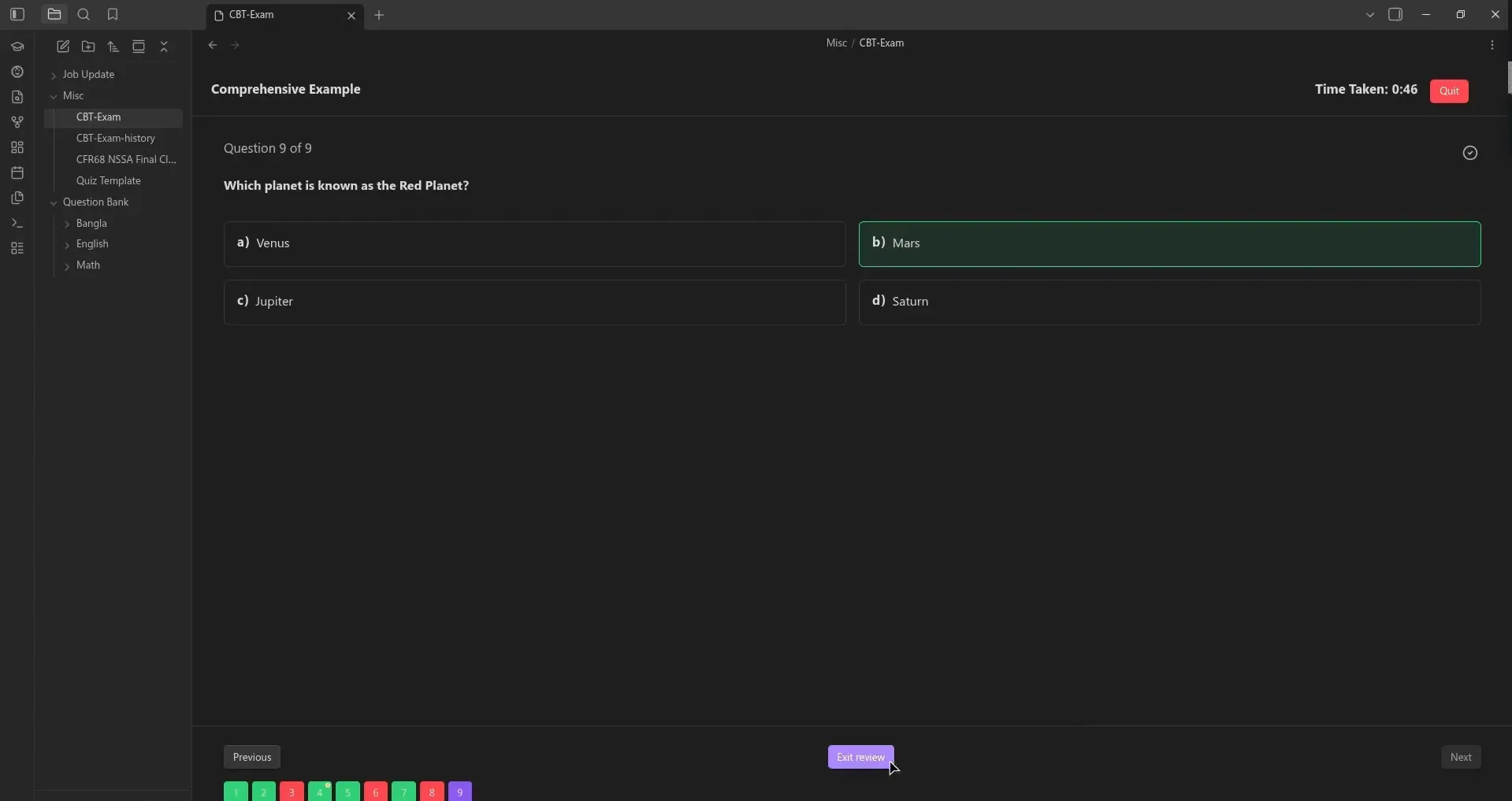Image resolution: width=1512 pixels, height=801 pixels.
Task: Click the checklist ribbon icon at bottom
Action: (x=17, y=248)
